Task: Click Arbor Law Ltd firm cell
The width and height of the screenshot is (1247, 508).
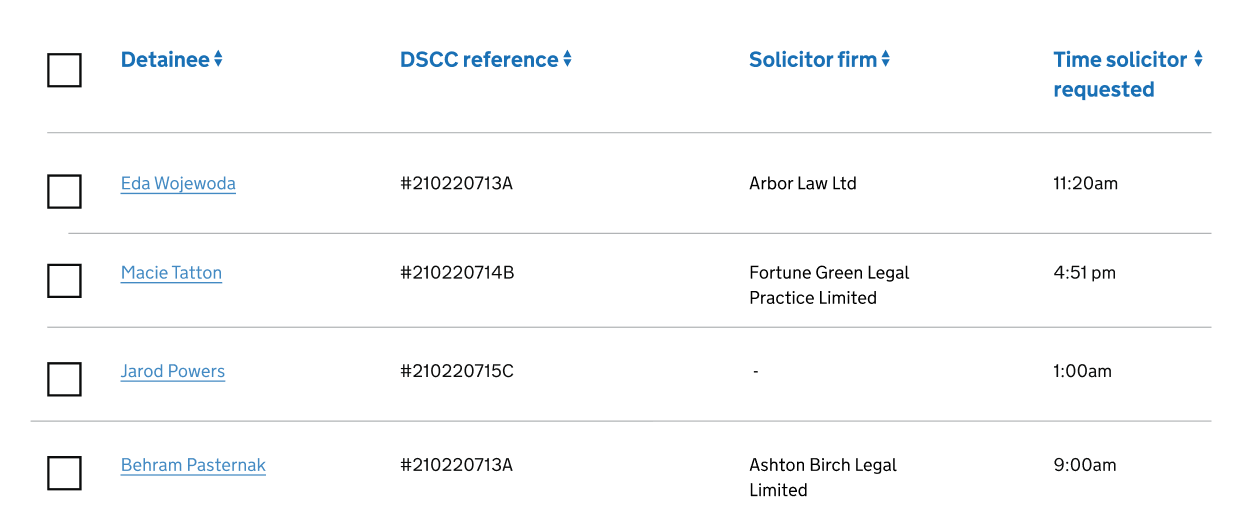Action: [803, 184]
